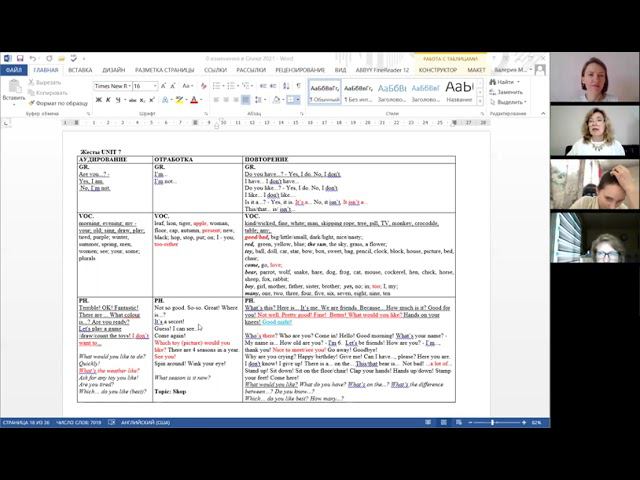This screenshot has width=640, height=480.
Task: Apply the Обычный style
Action: coord(324,92)
